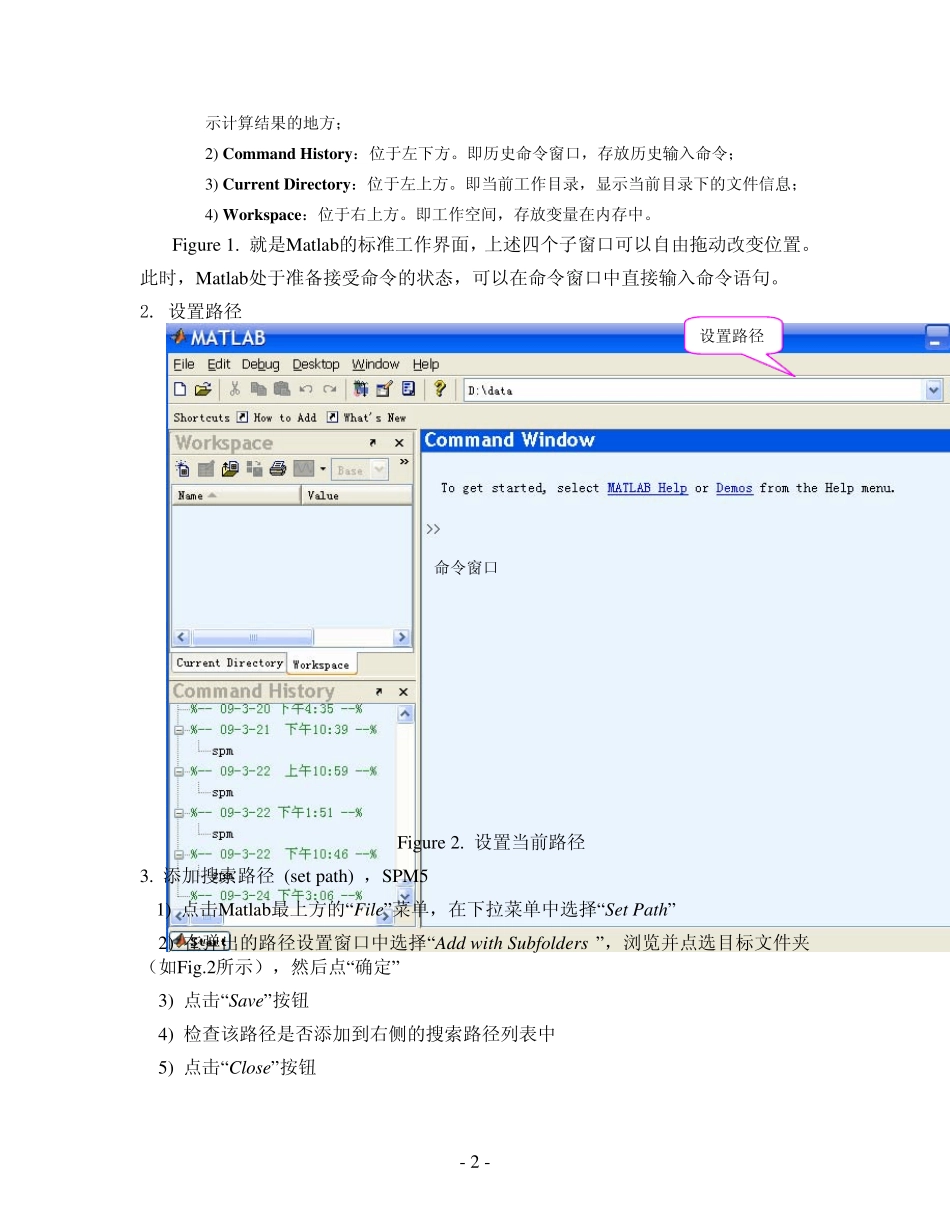Select the 09-3-21 下午10:39 timestamp line
The image size is (950, 1230).
click(283, 730)
